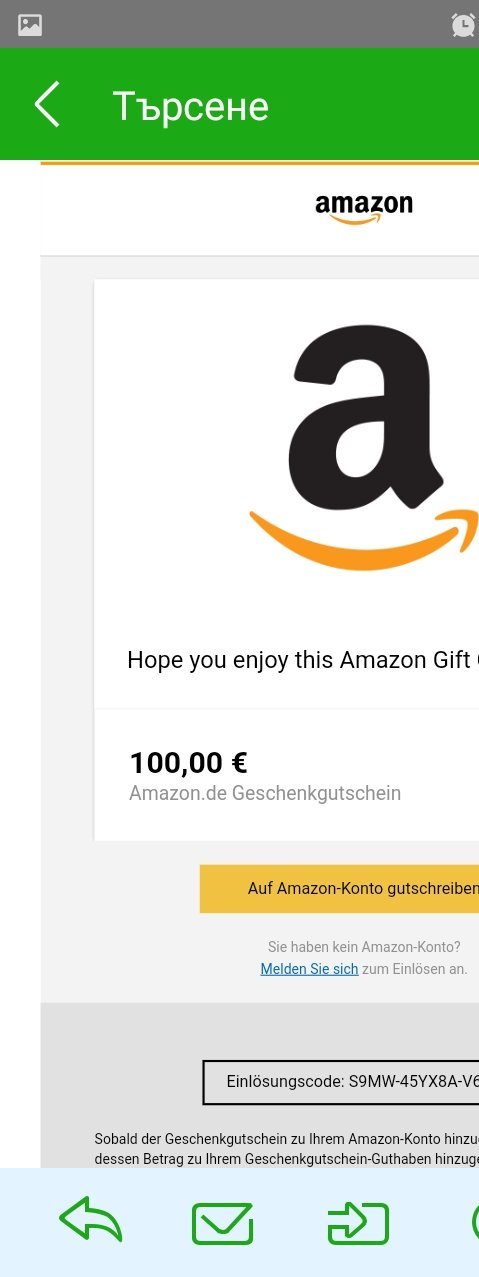Tap the 'Търсене' header title

coord(190,106)
